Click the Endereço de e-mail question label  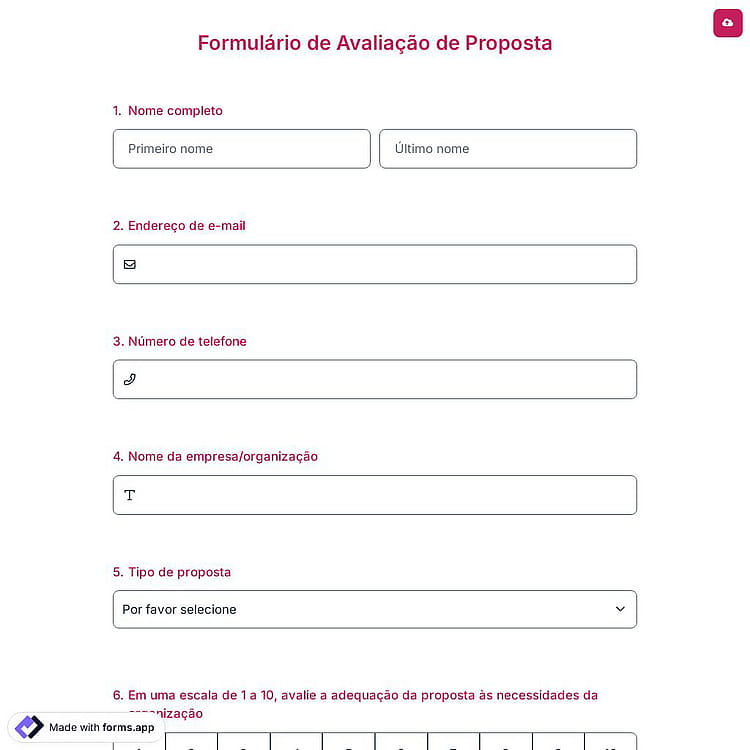(x=187, y=226)
